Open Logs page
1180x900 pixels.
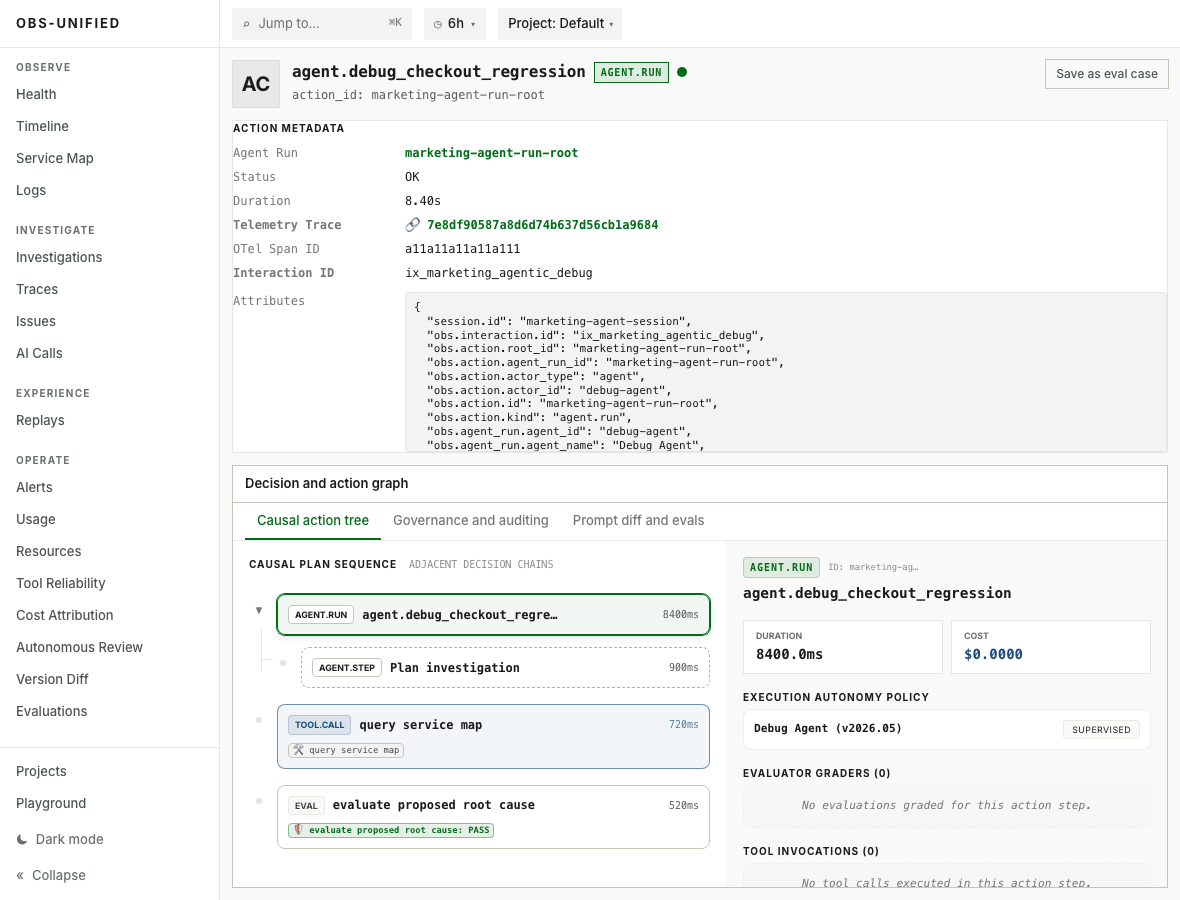coord(31,190)
